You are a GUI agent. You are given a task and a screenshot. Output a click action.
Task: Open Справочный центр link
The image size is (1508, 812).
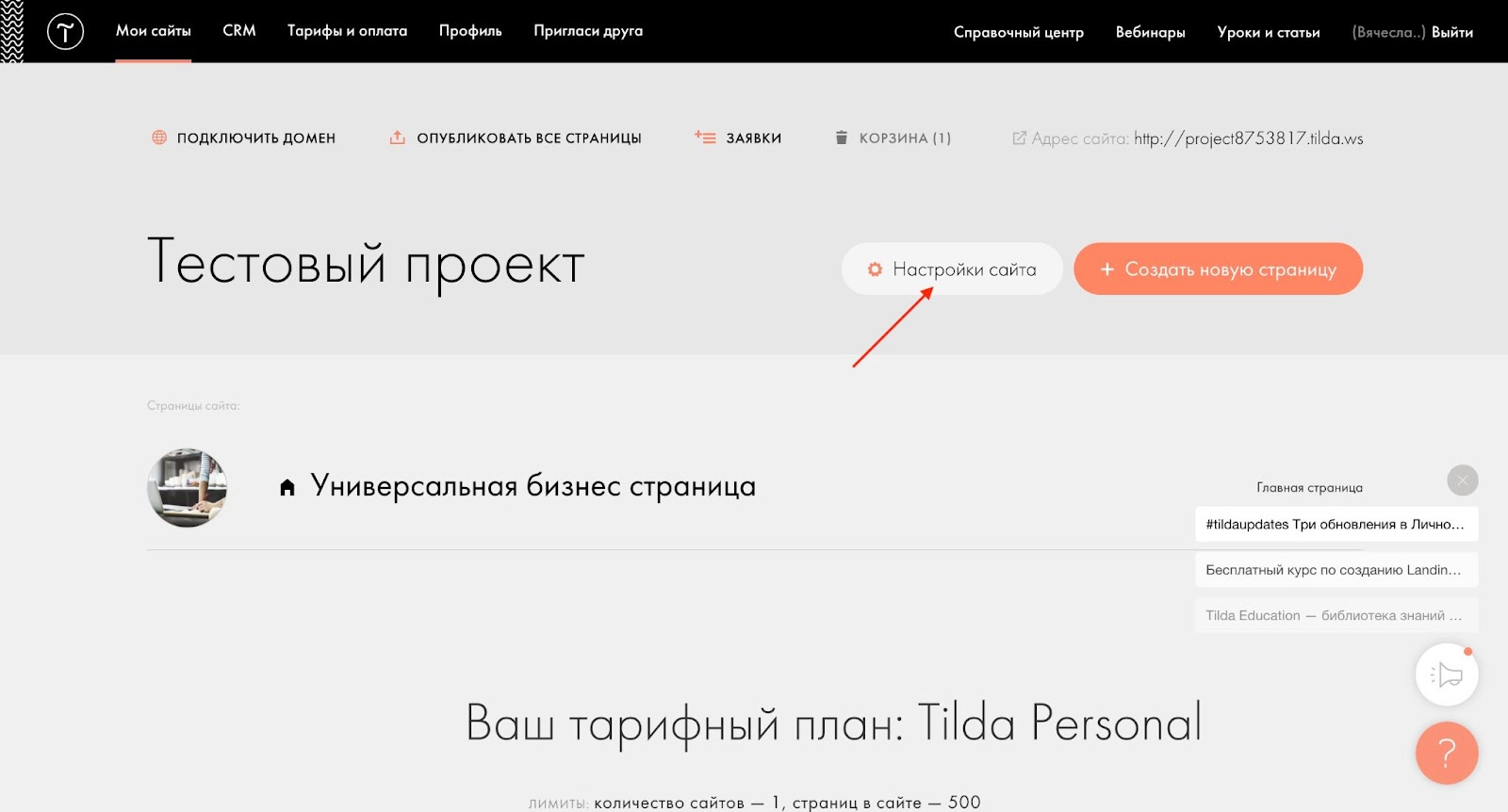[1019, 32]
